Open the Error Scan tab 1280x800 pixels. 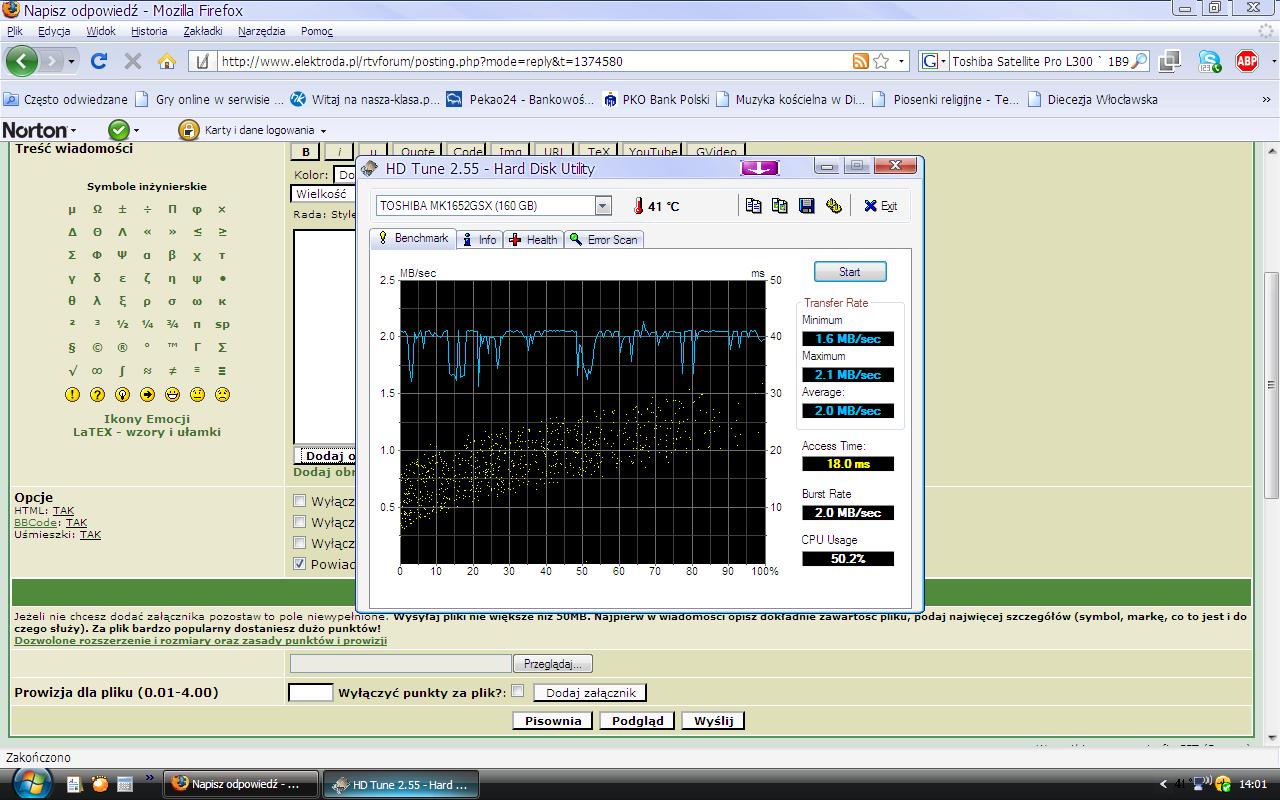[x=603, y=240]
